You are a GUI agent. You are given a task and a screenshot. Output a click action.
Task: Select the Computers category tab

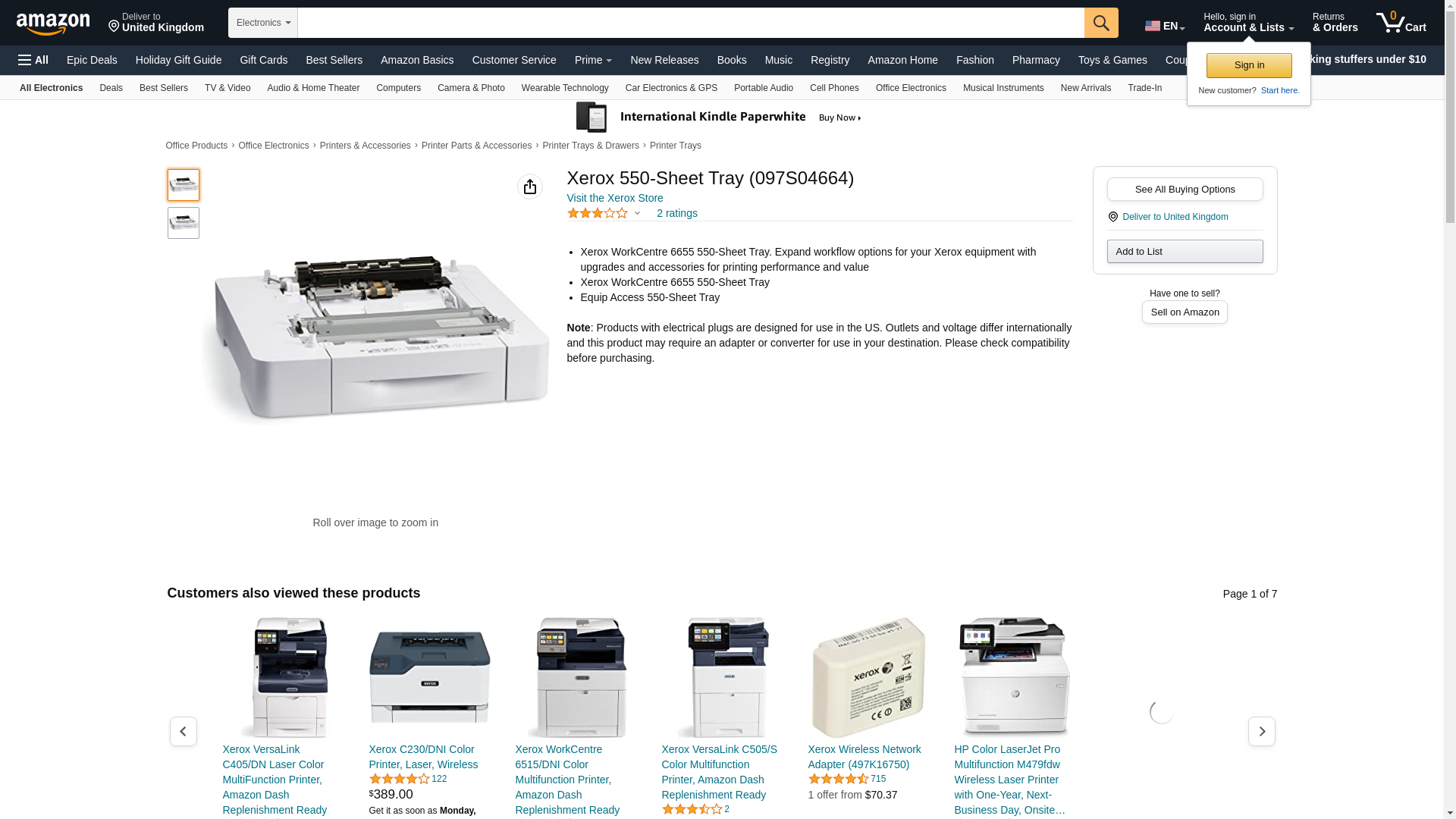tap(398, 88)
